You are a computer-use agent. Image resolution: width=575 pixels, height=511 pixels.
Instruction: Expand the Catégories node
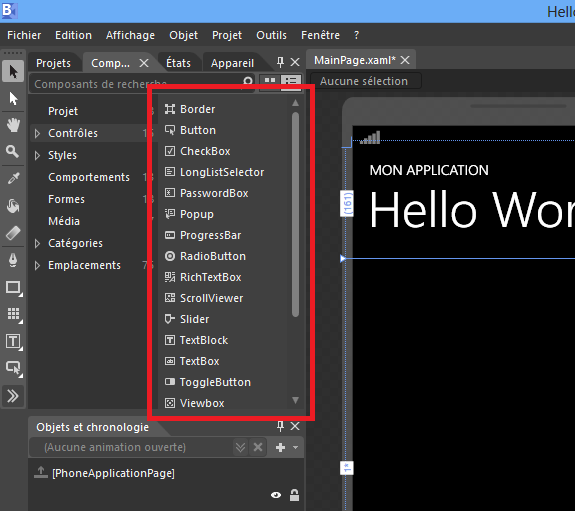coord(37,243)
